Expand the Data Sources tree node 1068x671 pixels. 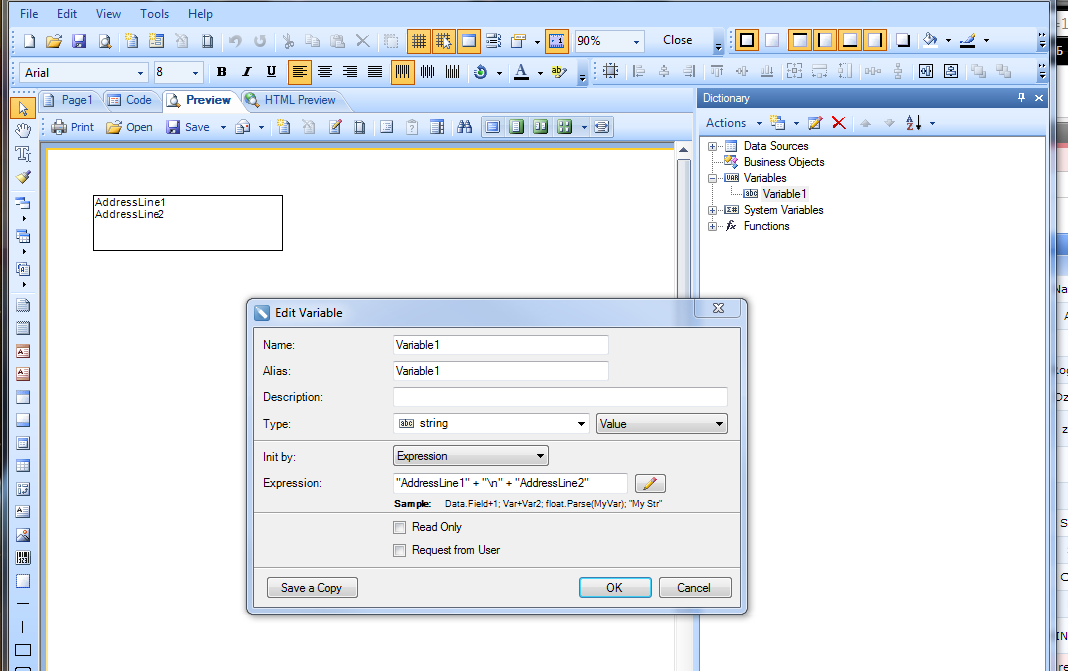coord(712,146)
